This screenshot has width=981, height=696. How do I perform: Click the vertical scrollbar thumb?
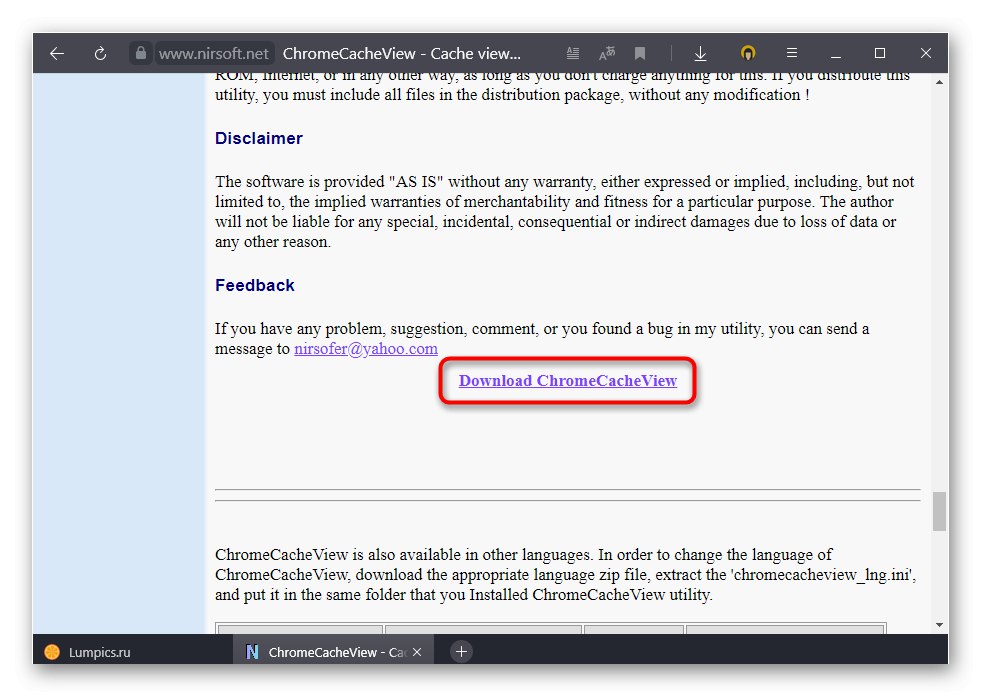point(939,511)
